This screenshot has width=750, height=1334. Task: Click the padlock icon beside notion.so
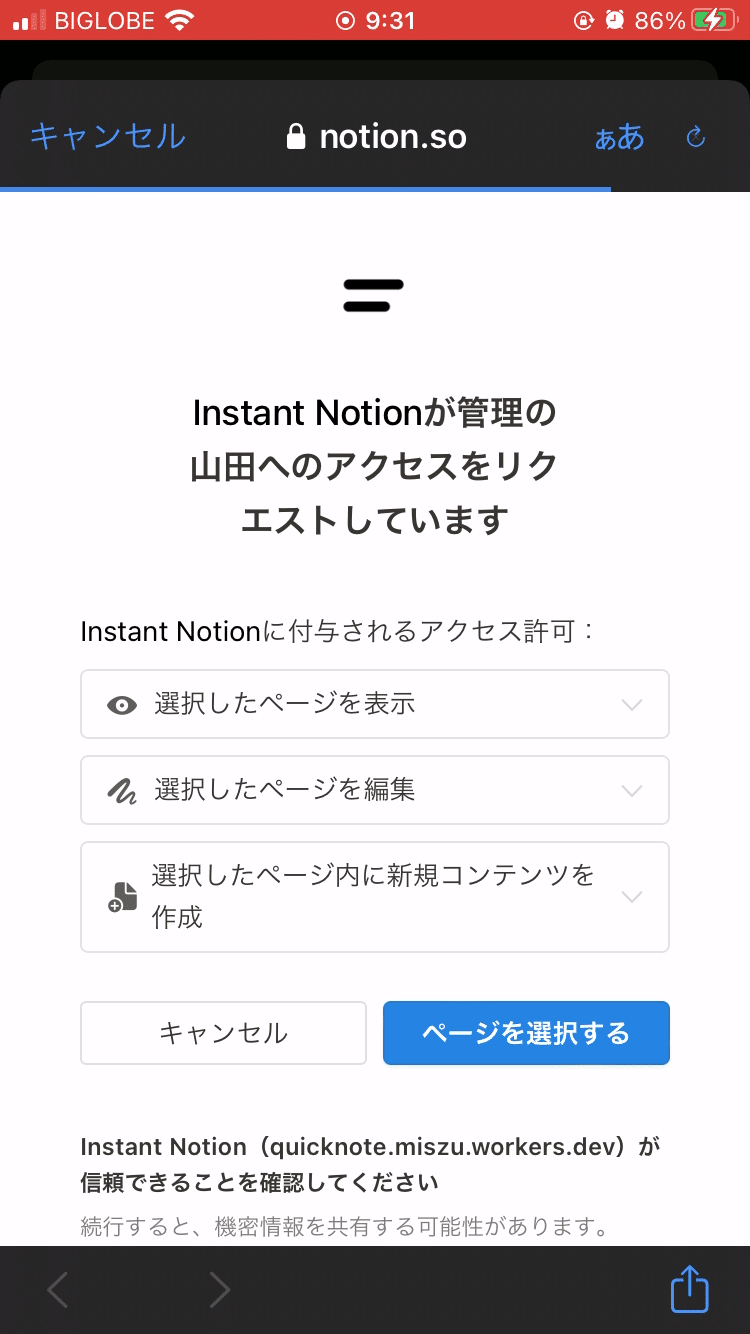(296, 136)
